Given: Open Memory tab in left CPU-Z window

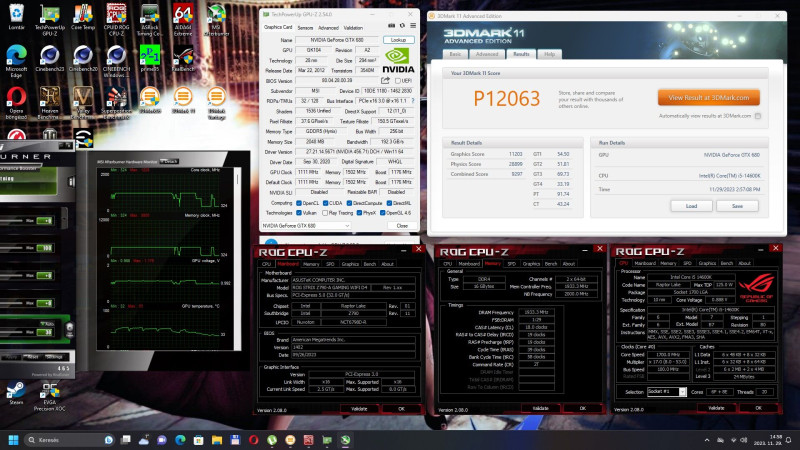Looking at the screenshot, I should 311,264.
